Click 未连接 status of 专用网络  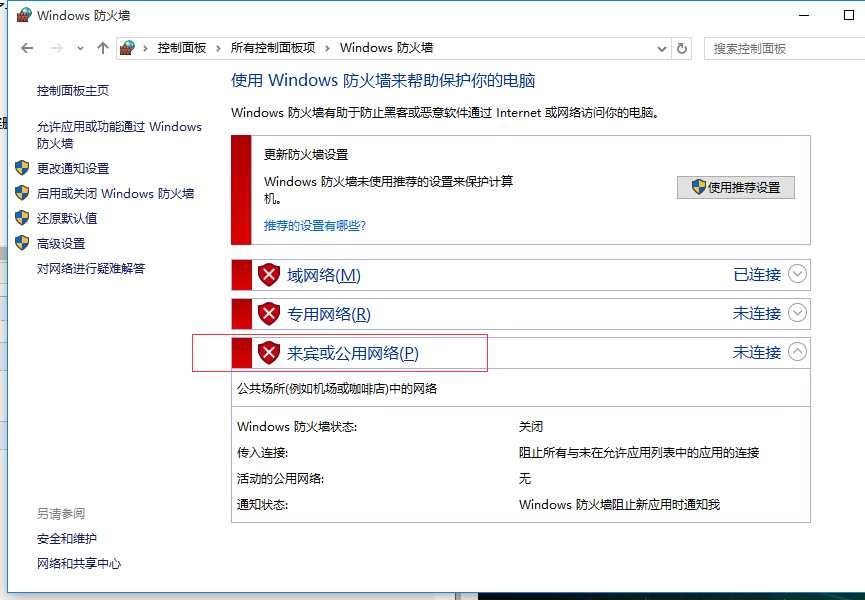757,313
